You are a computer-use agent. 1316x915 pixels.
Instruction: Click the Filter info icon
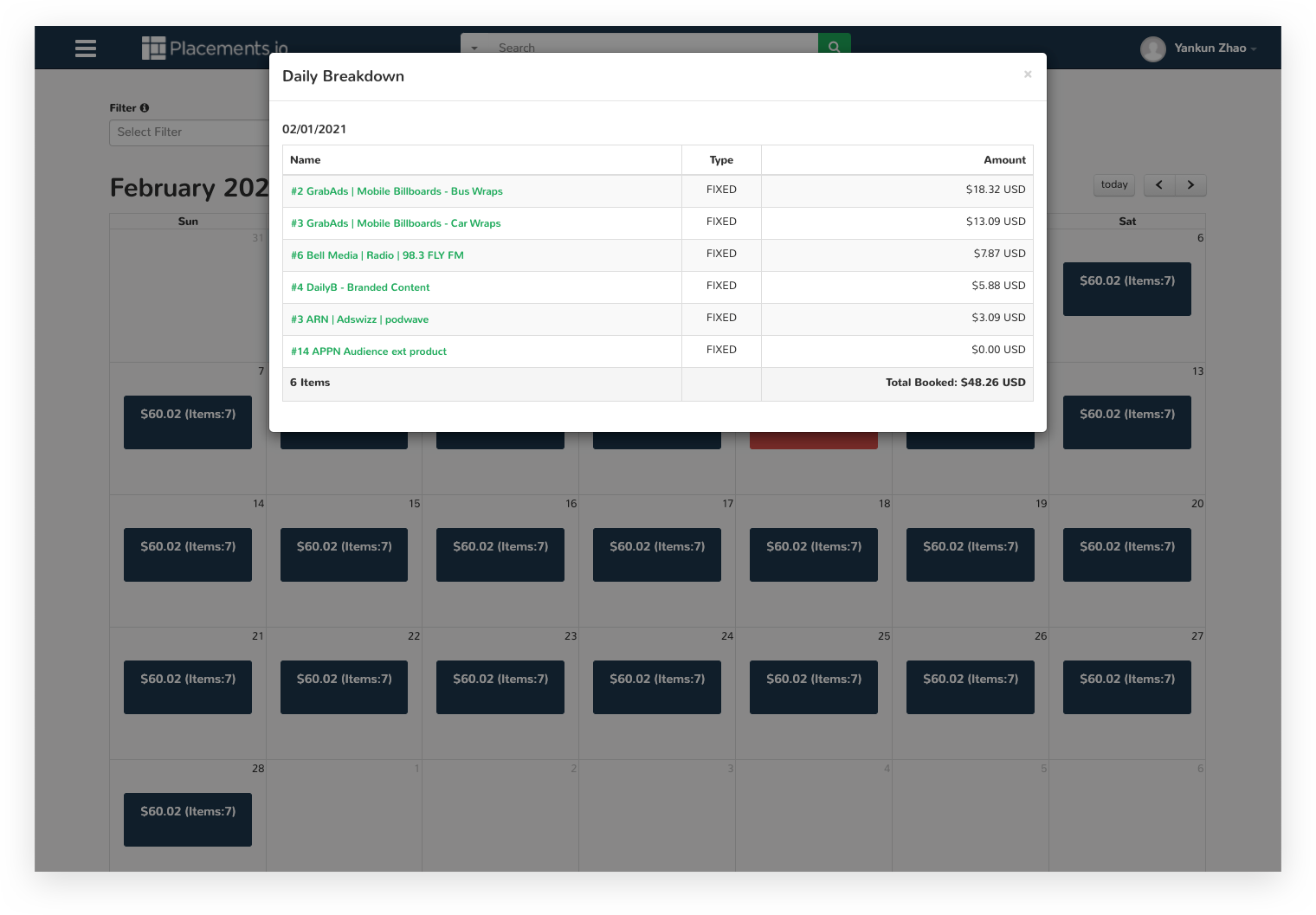point(145,108)
